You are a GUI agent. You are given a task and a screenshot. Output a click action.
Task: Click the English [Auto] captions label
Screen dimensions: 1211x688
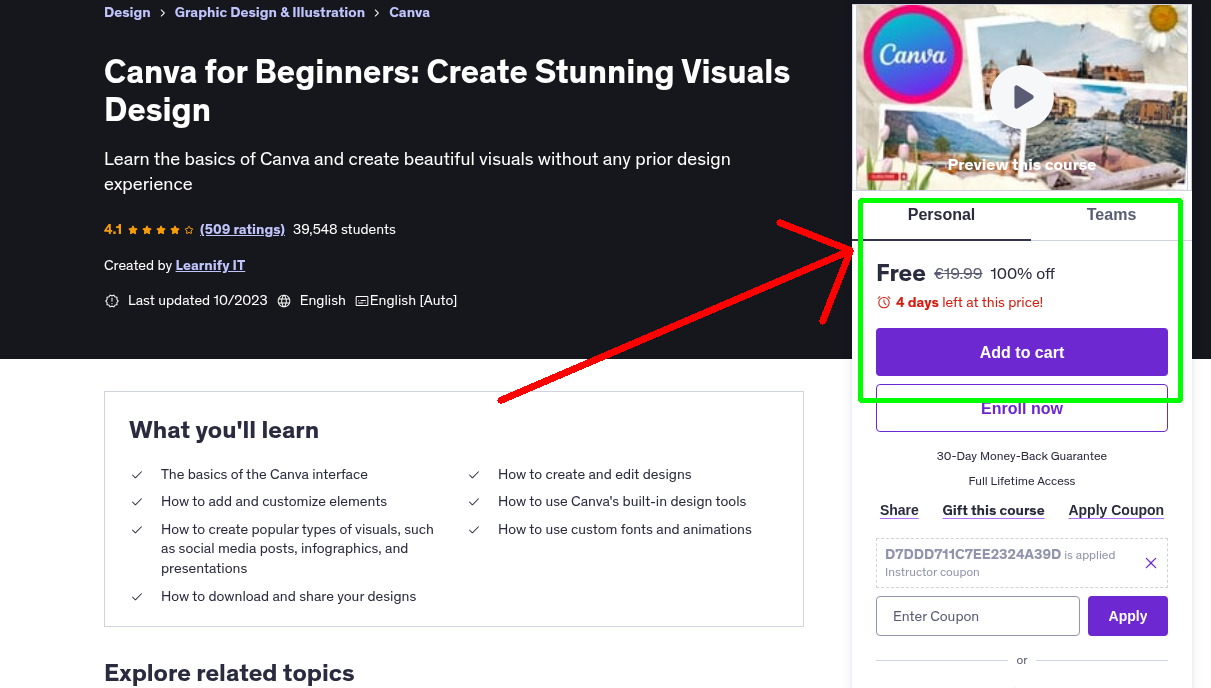coord(413,300)
